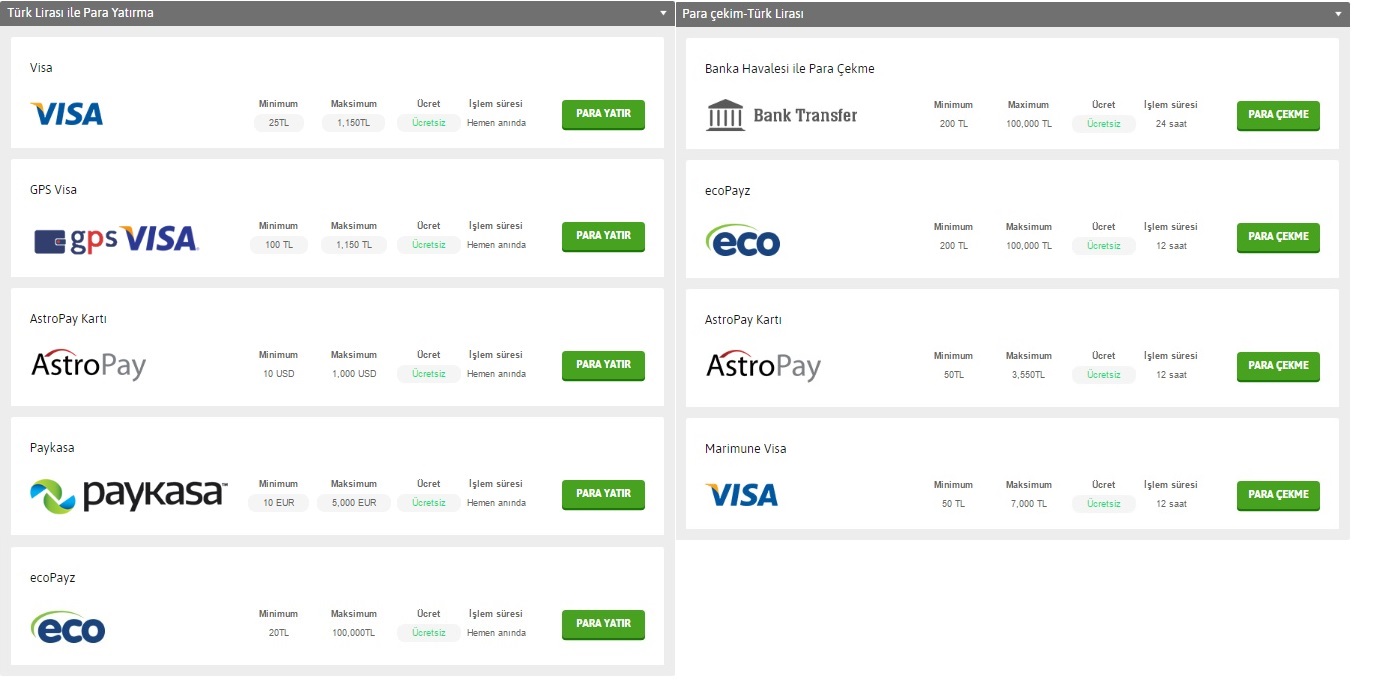Click the "7,000 TL" maximum for Marimune Visa

(x=1029, y=504)
